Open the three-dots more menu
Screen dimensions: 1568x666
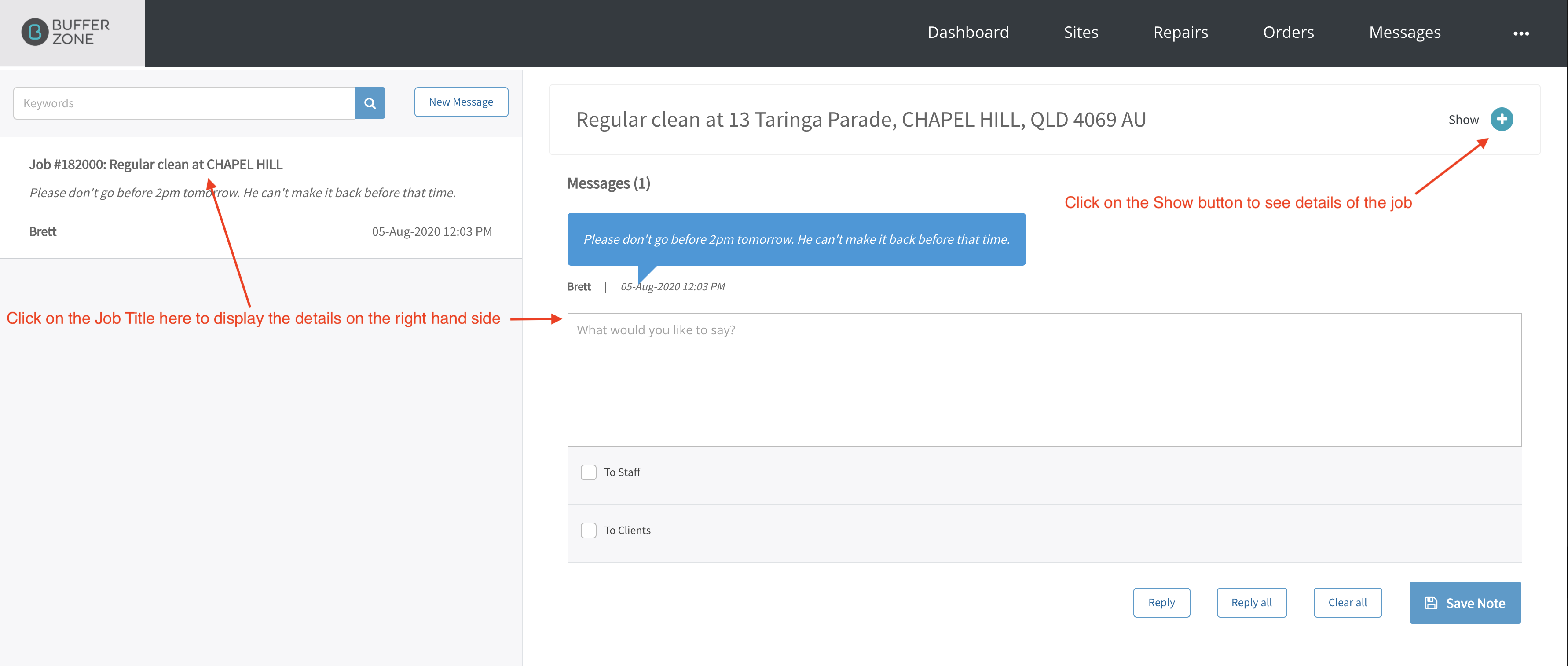click(x=1520, y=33)
